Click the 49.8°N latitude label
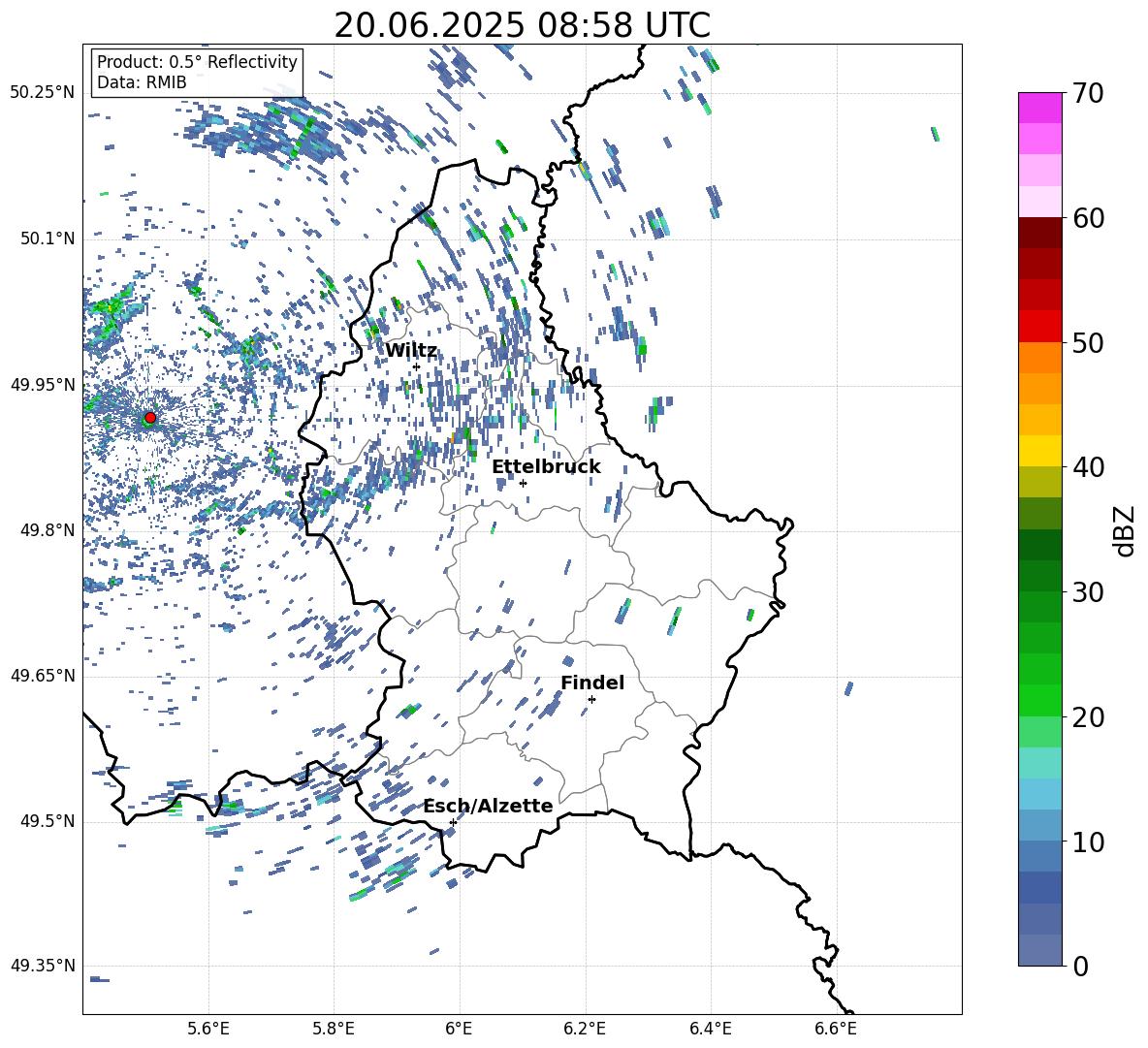Screen dimensions: 1148x1048 (47, 530)
